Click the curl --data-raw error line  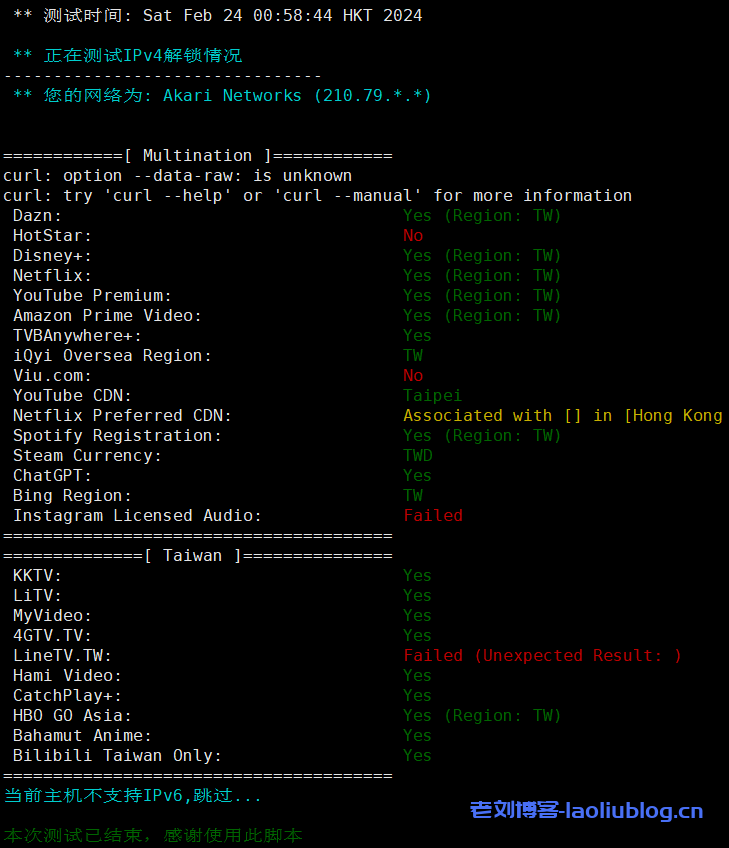pyautogui.click(x=178, y=176)
